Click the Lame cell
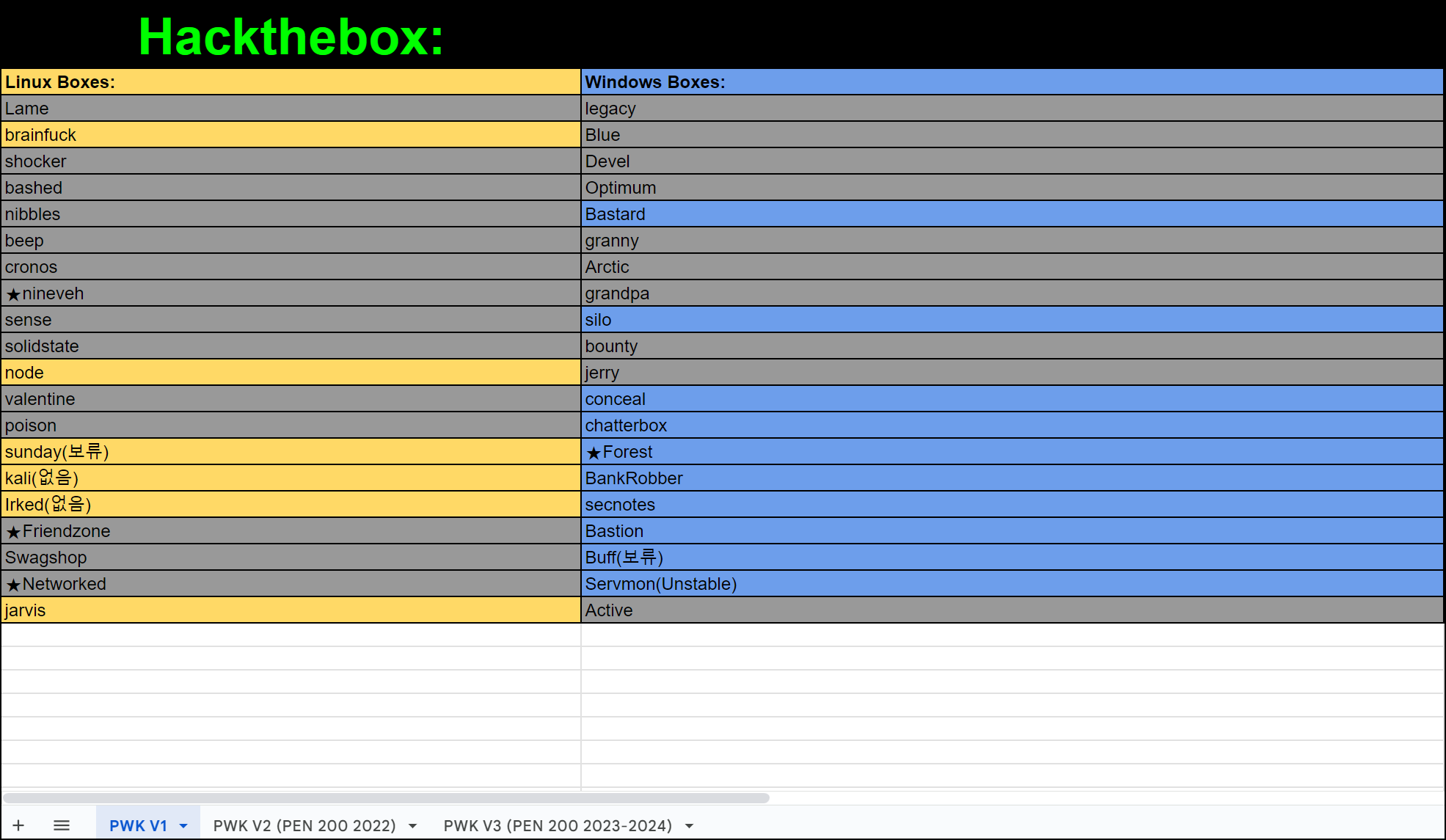The height and width of the screenshot is (840, 1446). (x=291, y=109)
